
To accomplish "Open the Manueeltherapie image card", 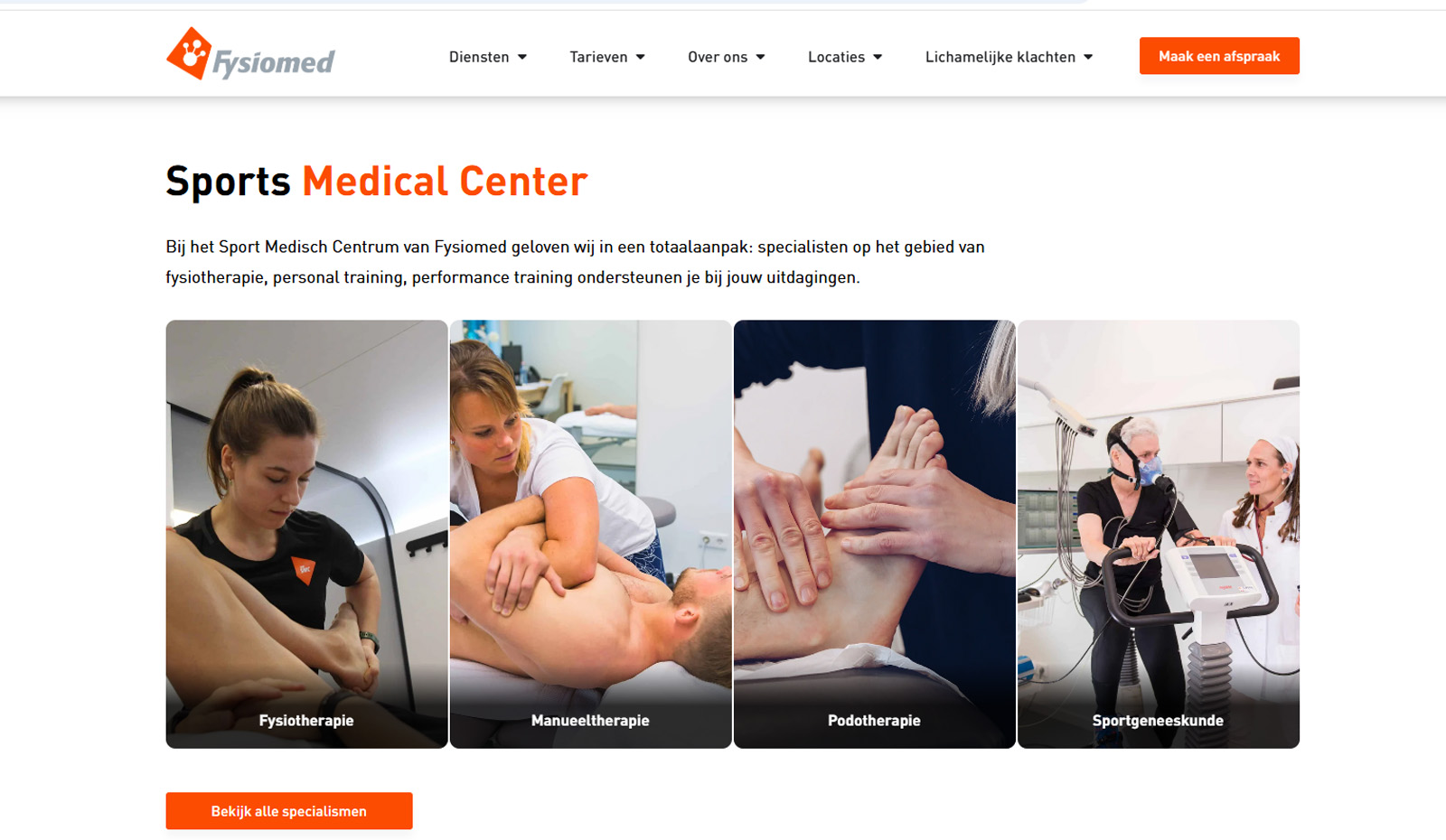I will pos(591,534).
